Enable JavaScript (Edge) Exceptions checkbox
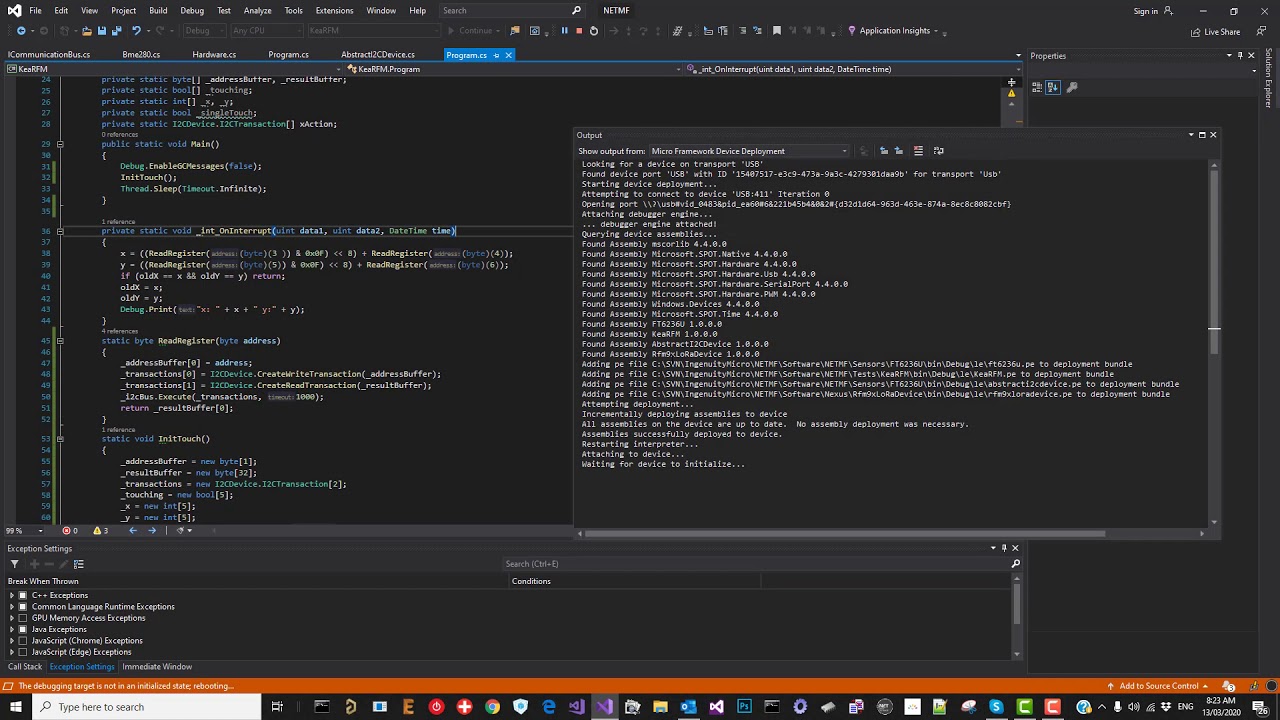Screen dimensions: 1280x720 click(23, 652)
